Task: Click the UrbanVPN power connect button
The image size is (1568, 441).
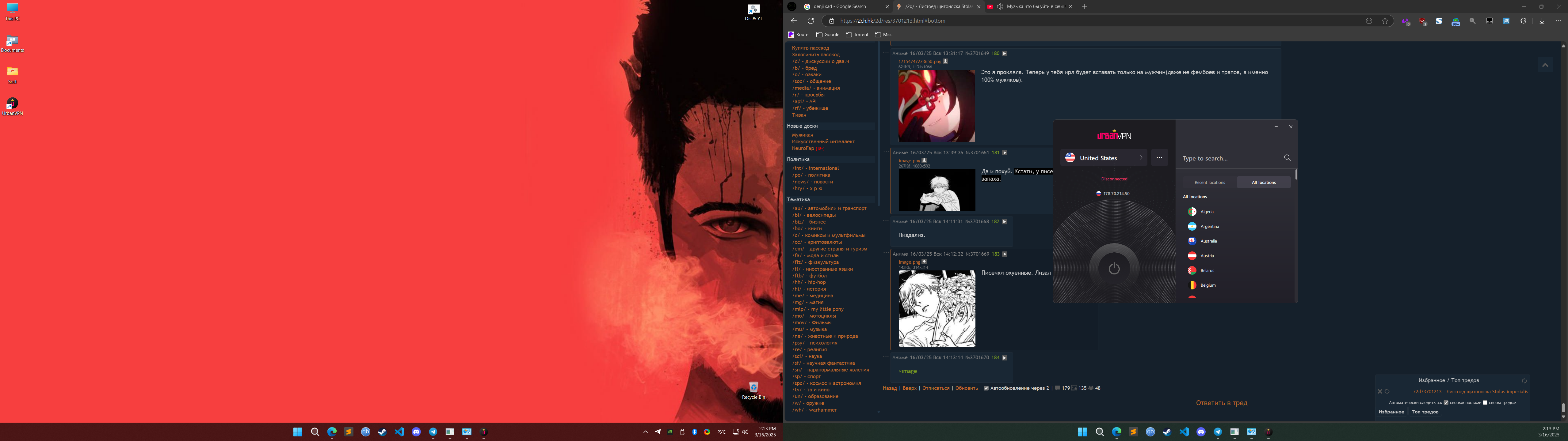Action: [1114, 268]
